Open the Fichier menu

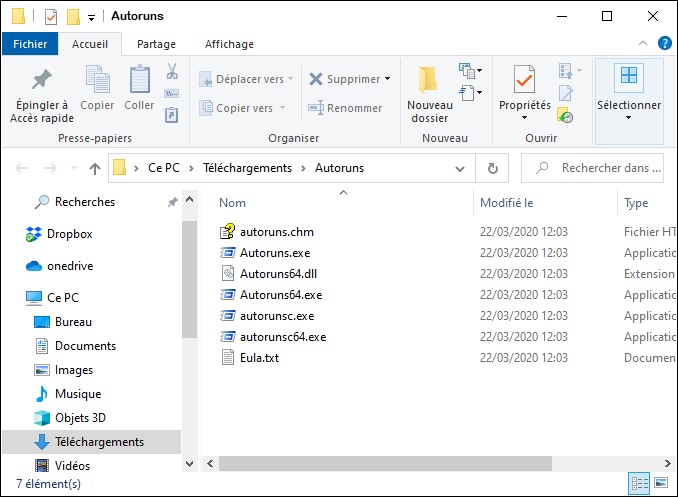click(30, 44)
